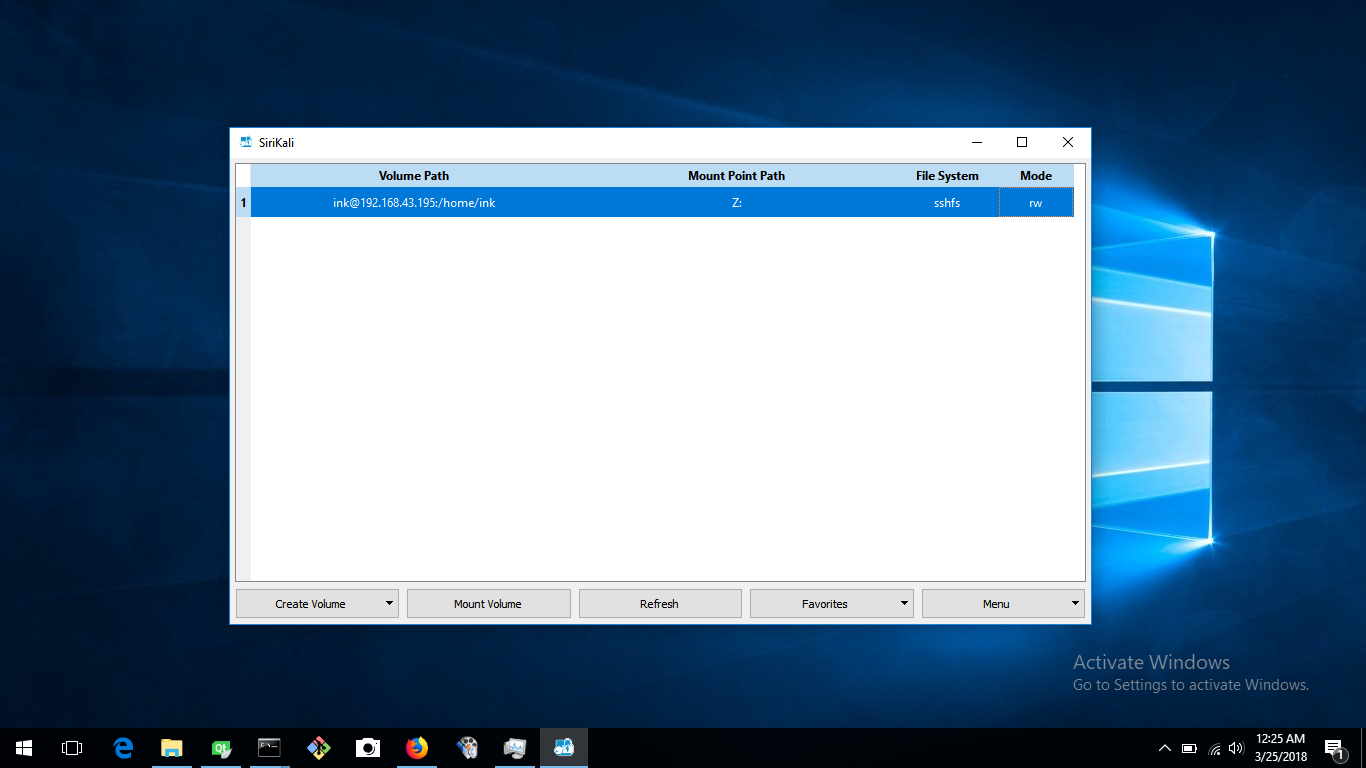Select the Mount Point Path column header
This screenshot has width=1366, height=768.
(x=737, y=176)
